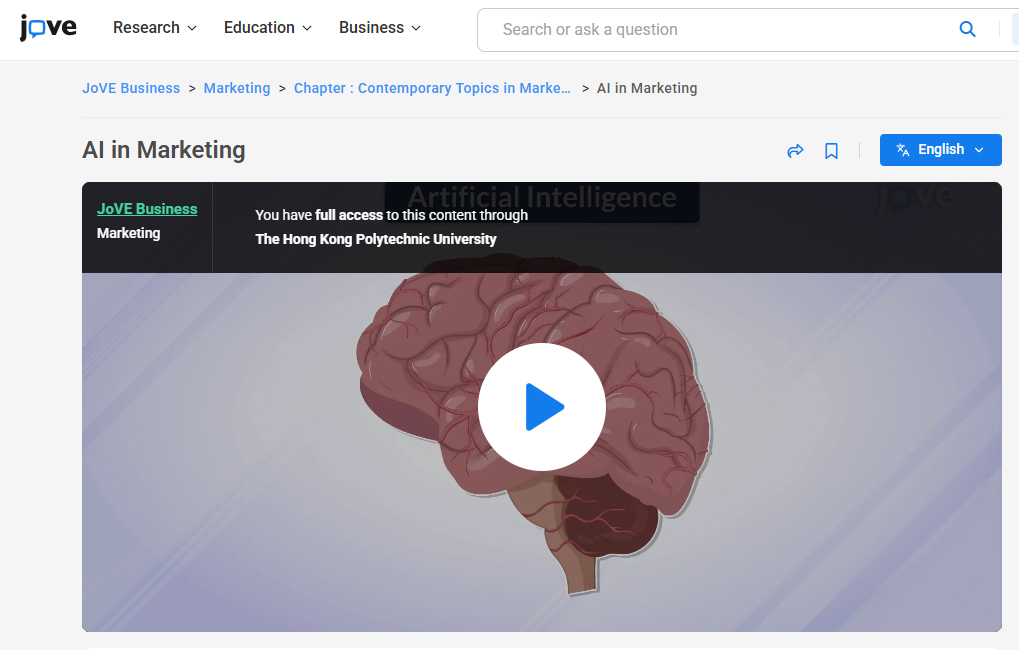Play the Artificial Intelligence video

click(x=542, y=407)
